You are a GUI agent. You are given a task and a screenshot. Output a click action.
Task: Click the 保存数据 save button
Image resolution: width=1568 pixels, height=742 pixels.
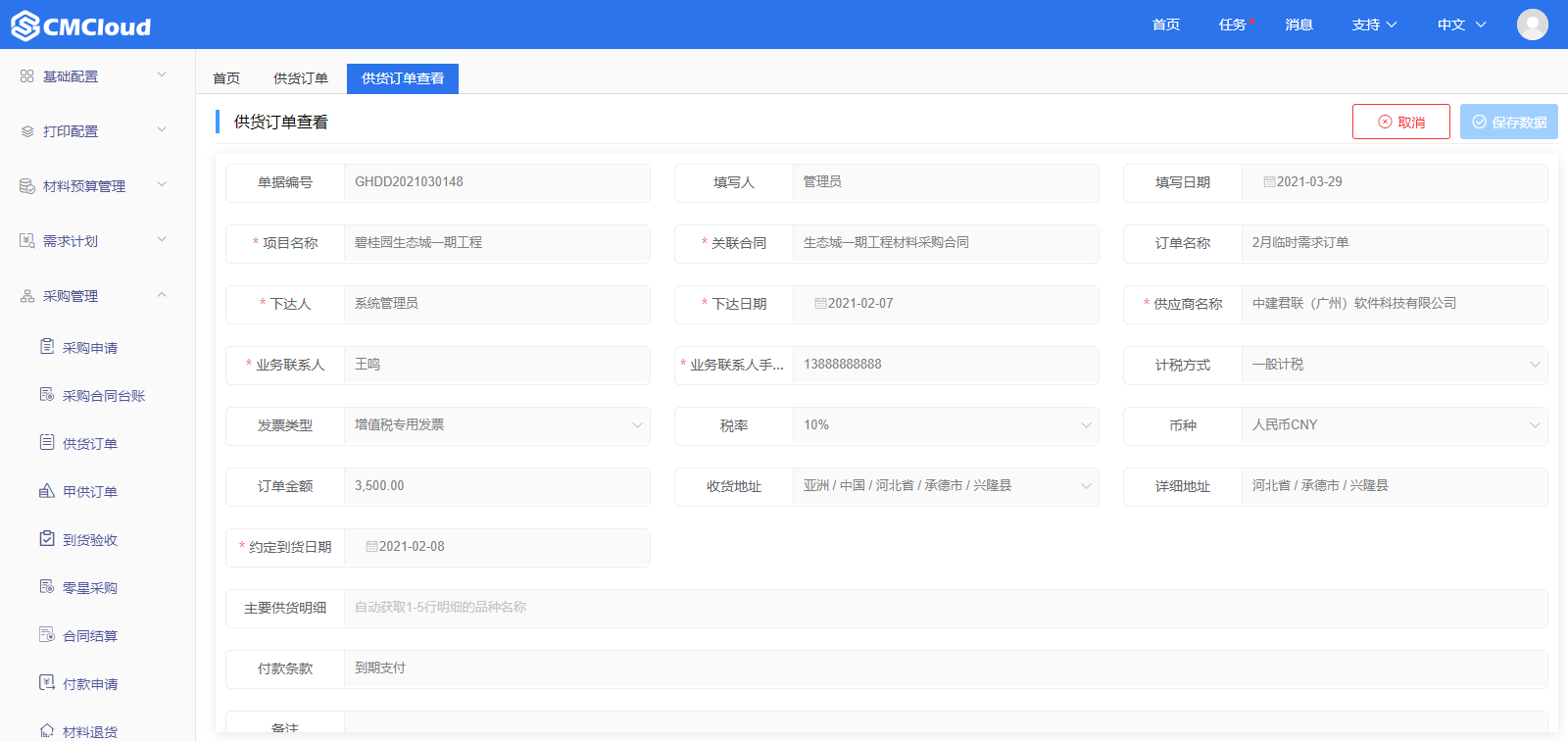pos(1509,122)
